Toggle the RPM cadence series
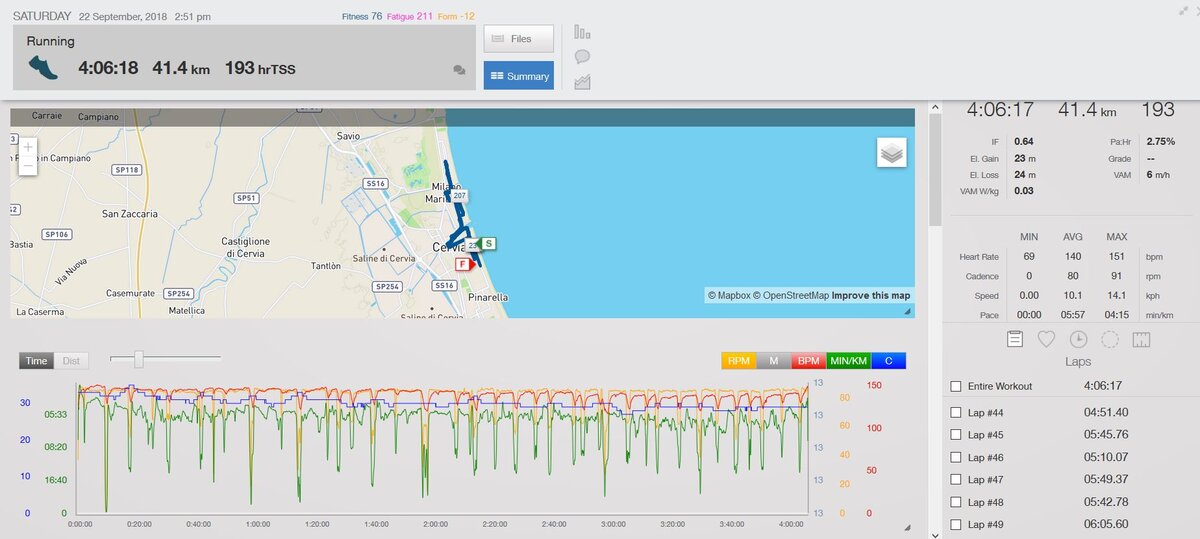The image size is (1200, 539). pyautogui.click(x=739, y=361)
